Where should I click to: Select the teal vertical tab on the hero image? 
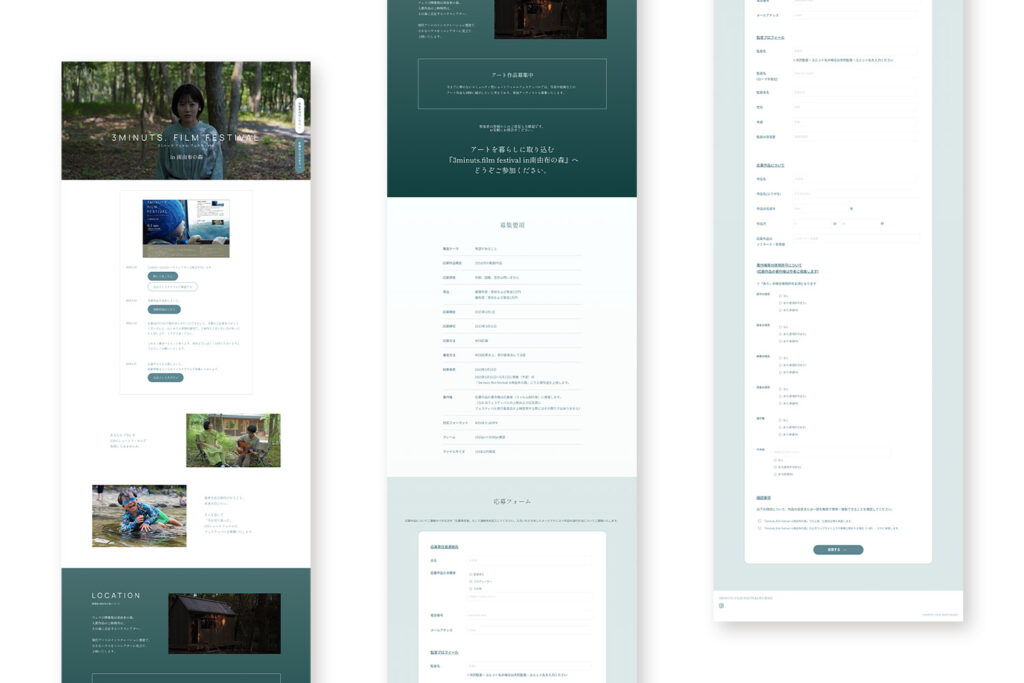point(299,154)
